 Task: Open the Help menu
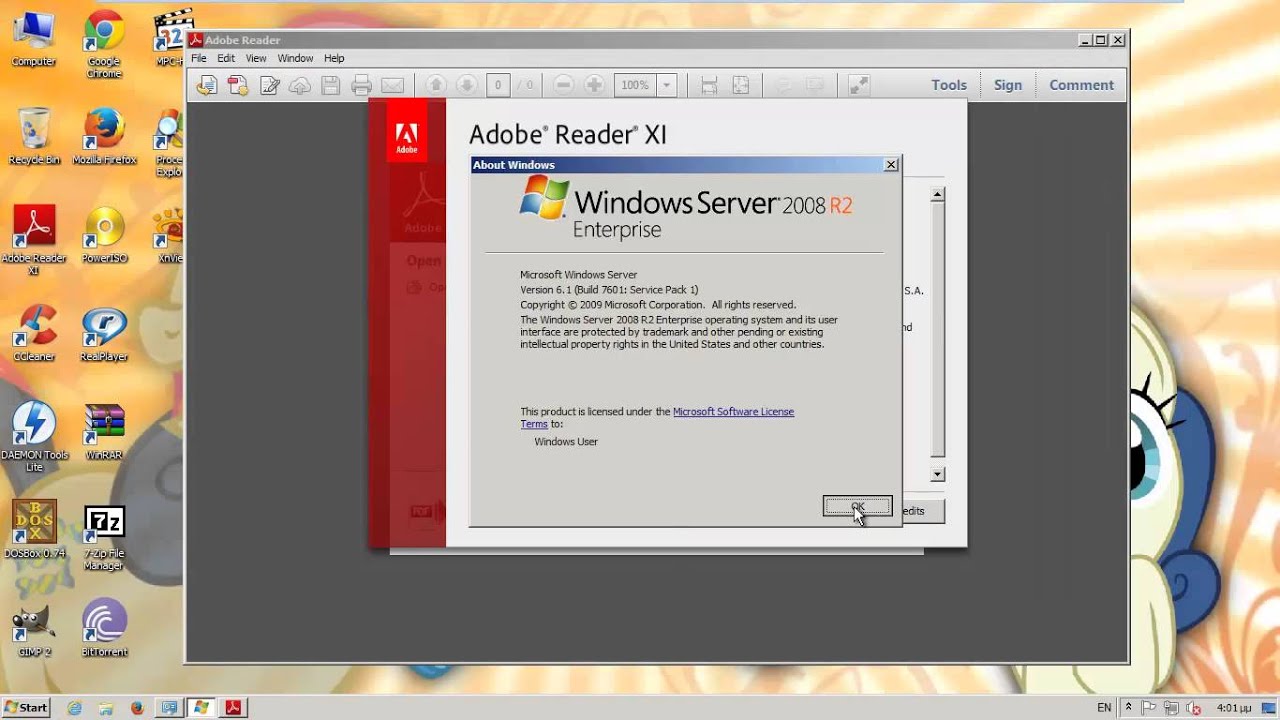coord(334,58)
